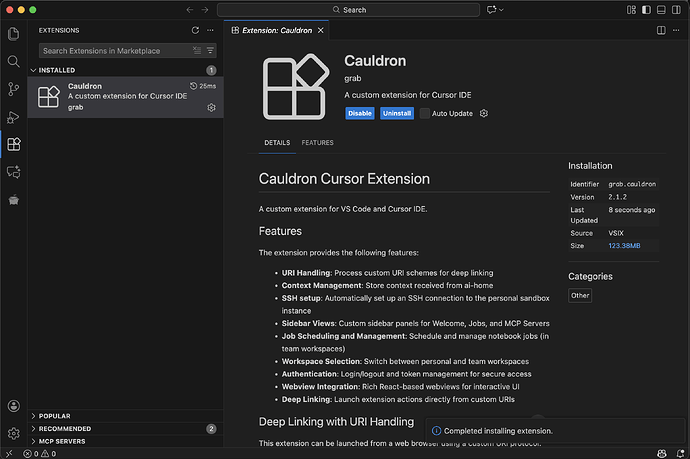The image size is (690, 459).
Task: Expand the MCP SERVERS section
Action: [62, 441]
